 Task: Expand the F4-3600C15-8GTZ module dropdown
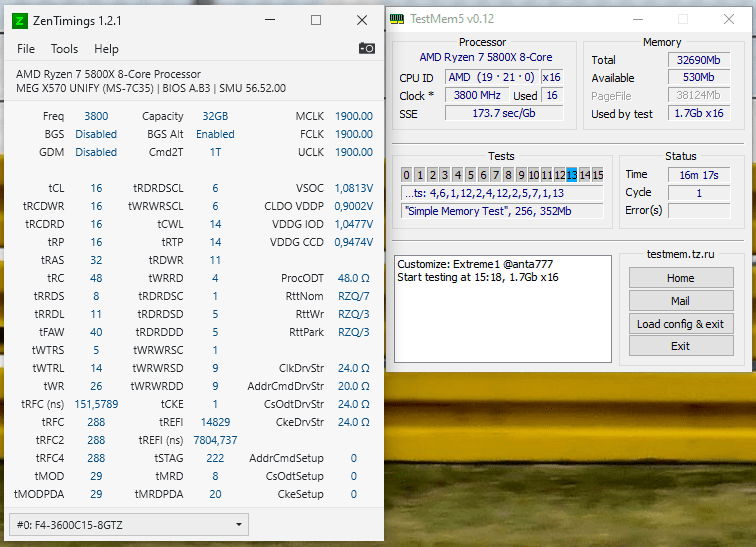pyautogui.click(x=129, y=524)
